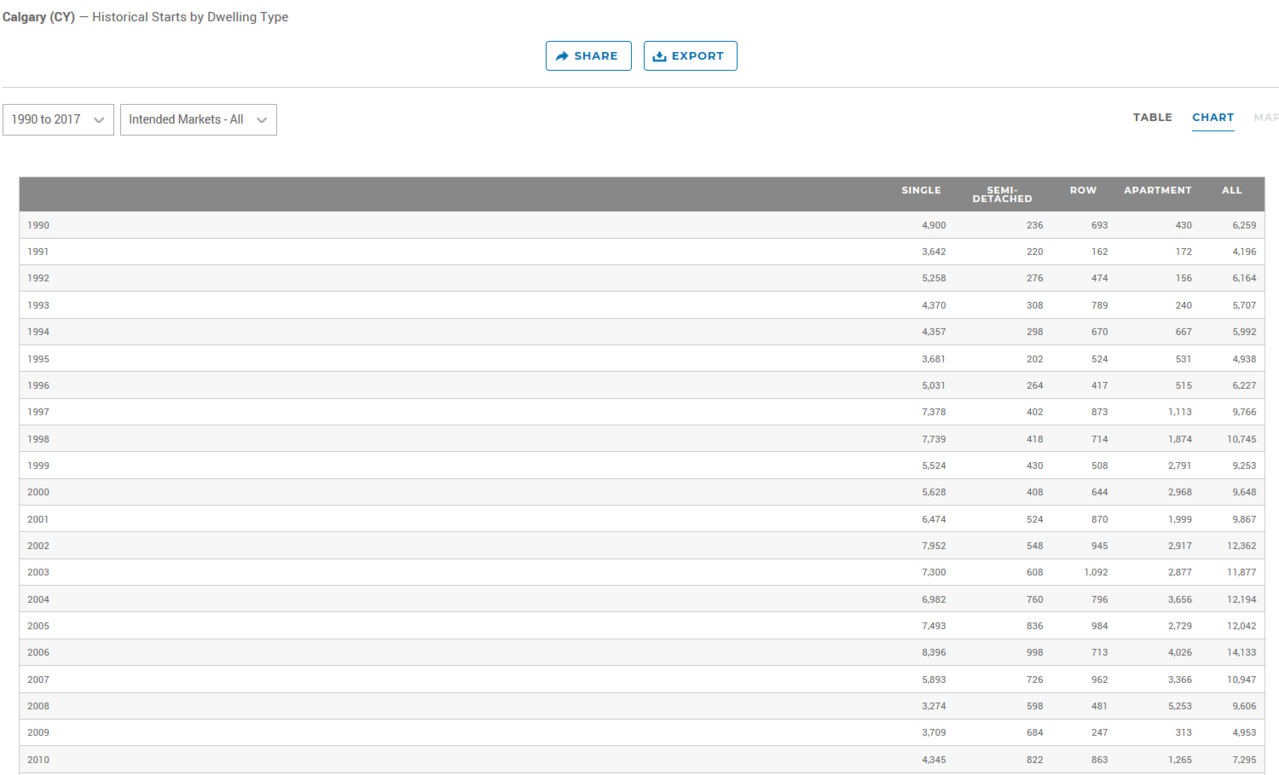Open the Intended Markets - All dropdown

pos(198,119)
